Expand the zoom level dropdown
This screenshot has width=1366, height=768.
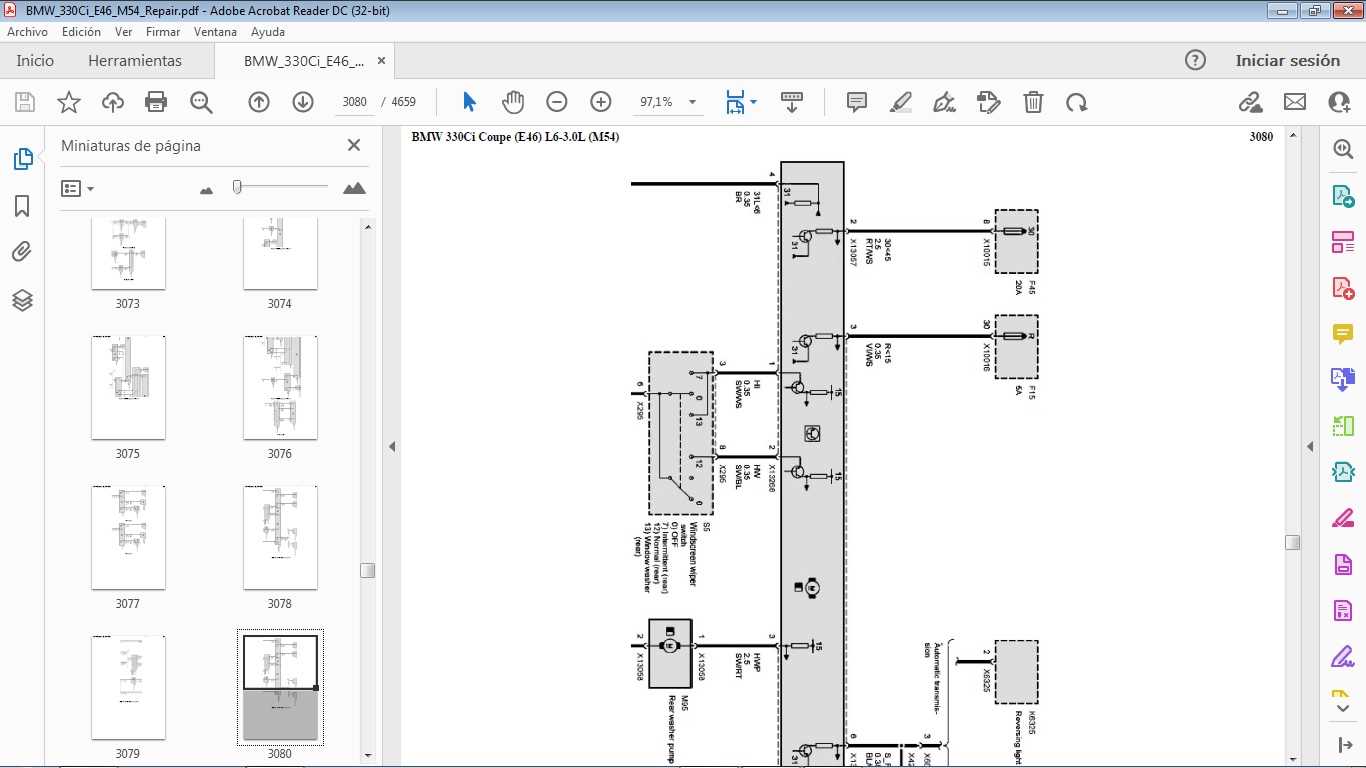point(692,102)
